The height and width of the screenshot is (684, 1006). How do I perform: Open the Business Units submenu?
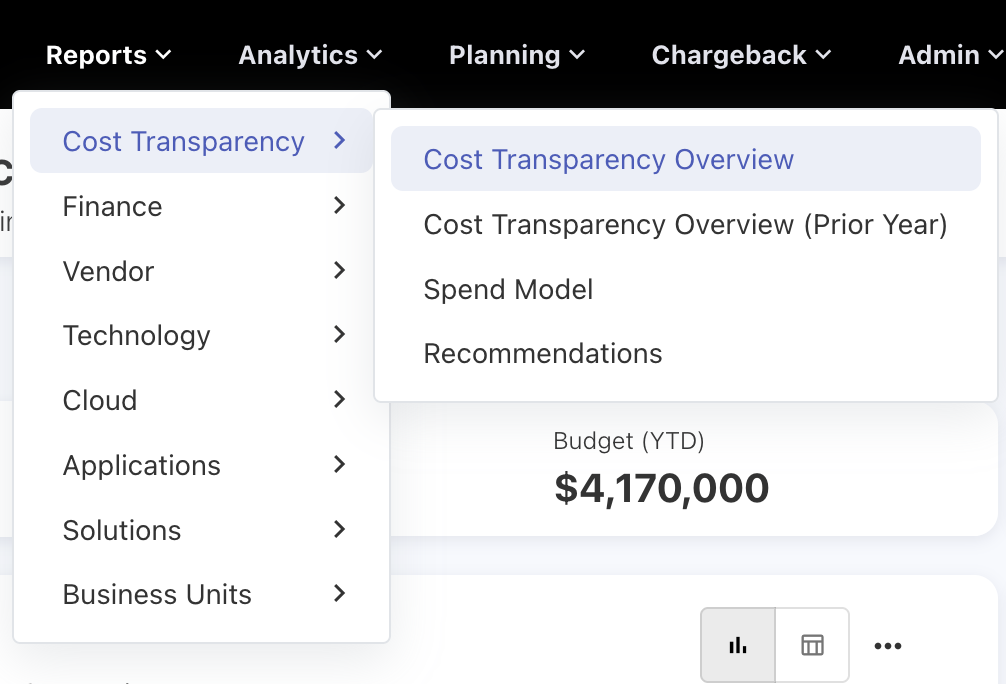pos(201,594)
